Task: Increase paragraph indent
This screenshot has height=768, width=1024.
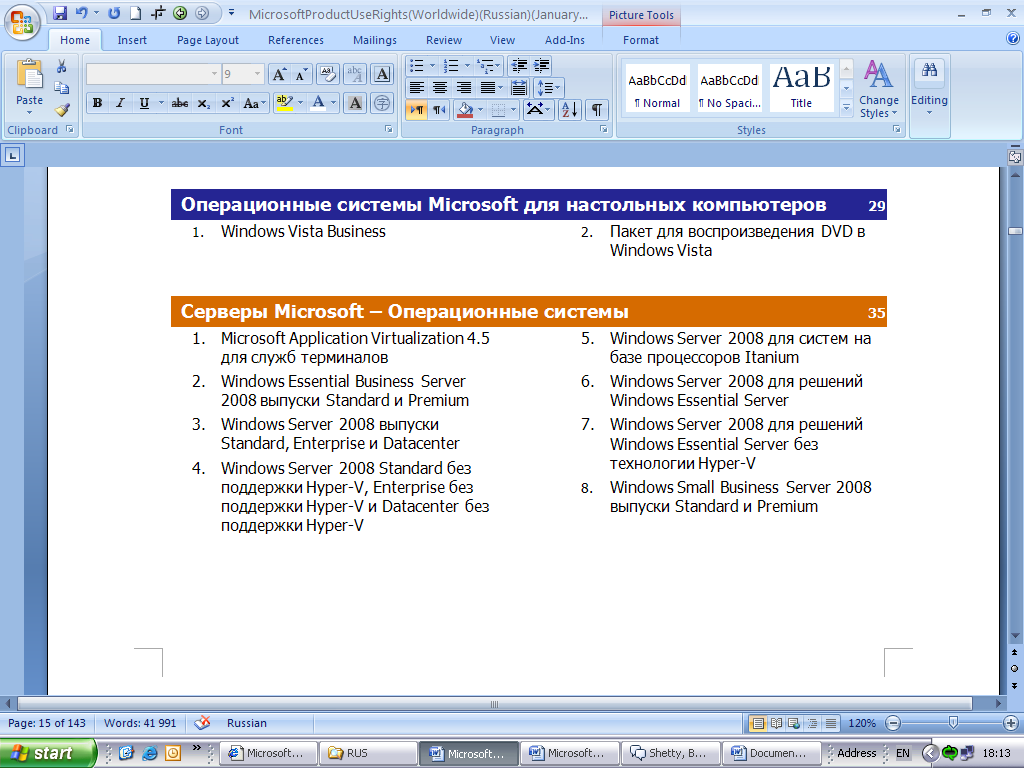Action: click(541, 65)
